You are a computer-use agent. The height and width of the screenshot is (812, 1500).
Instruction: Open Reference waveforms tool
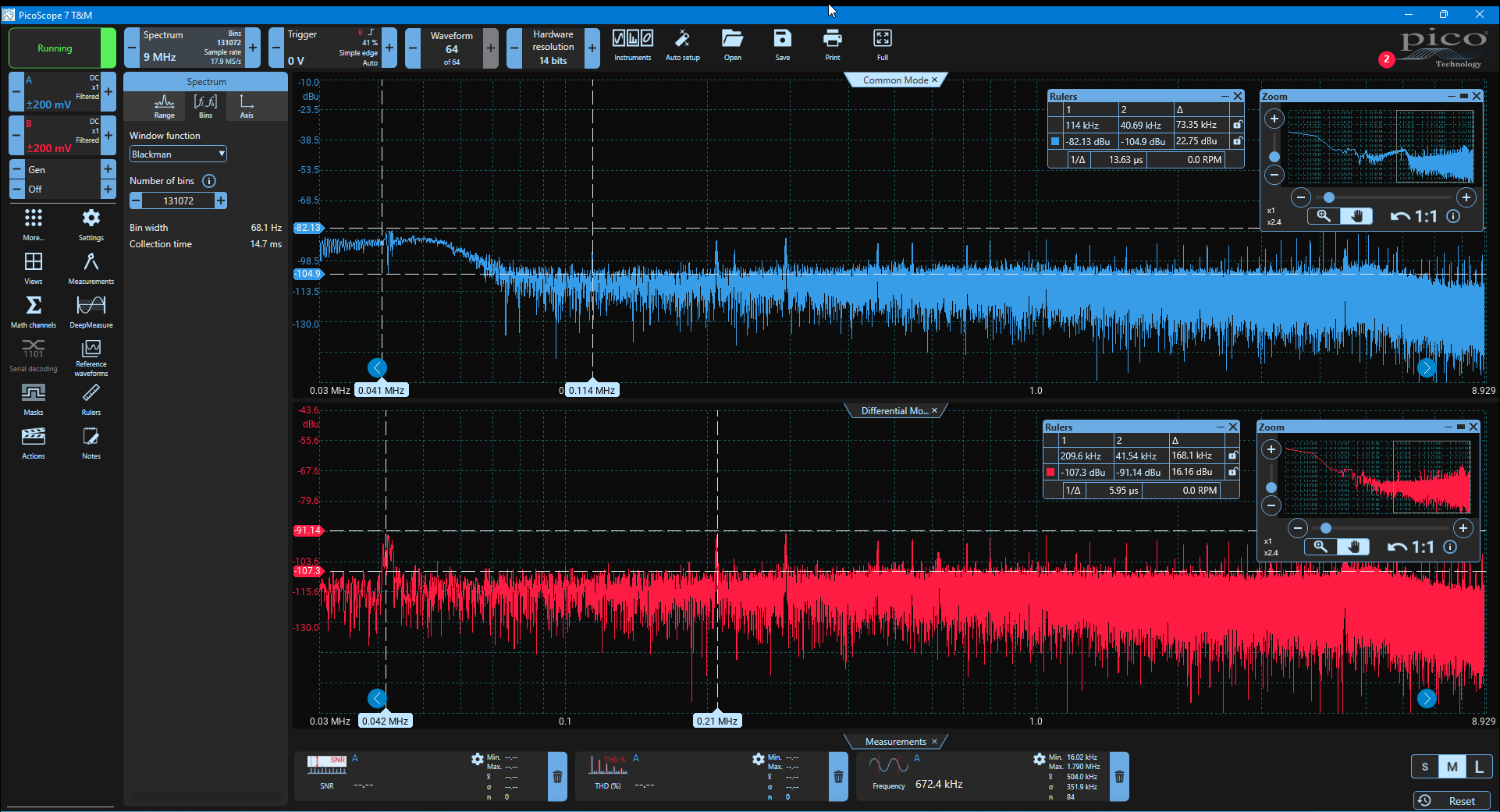point(91,357)
